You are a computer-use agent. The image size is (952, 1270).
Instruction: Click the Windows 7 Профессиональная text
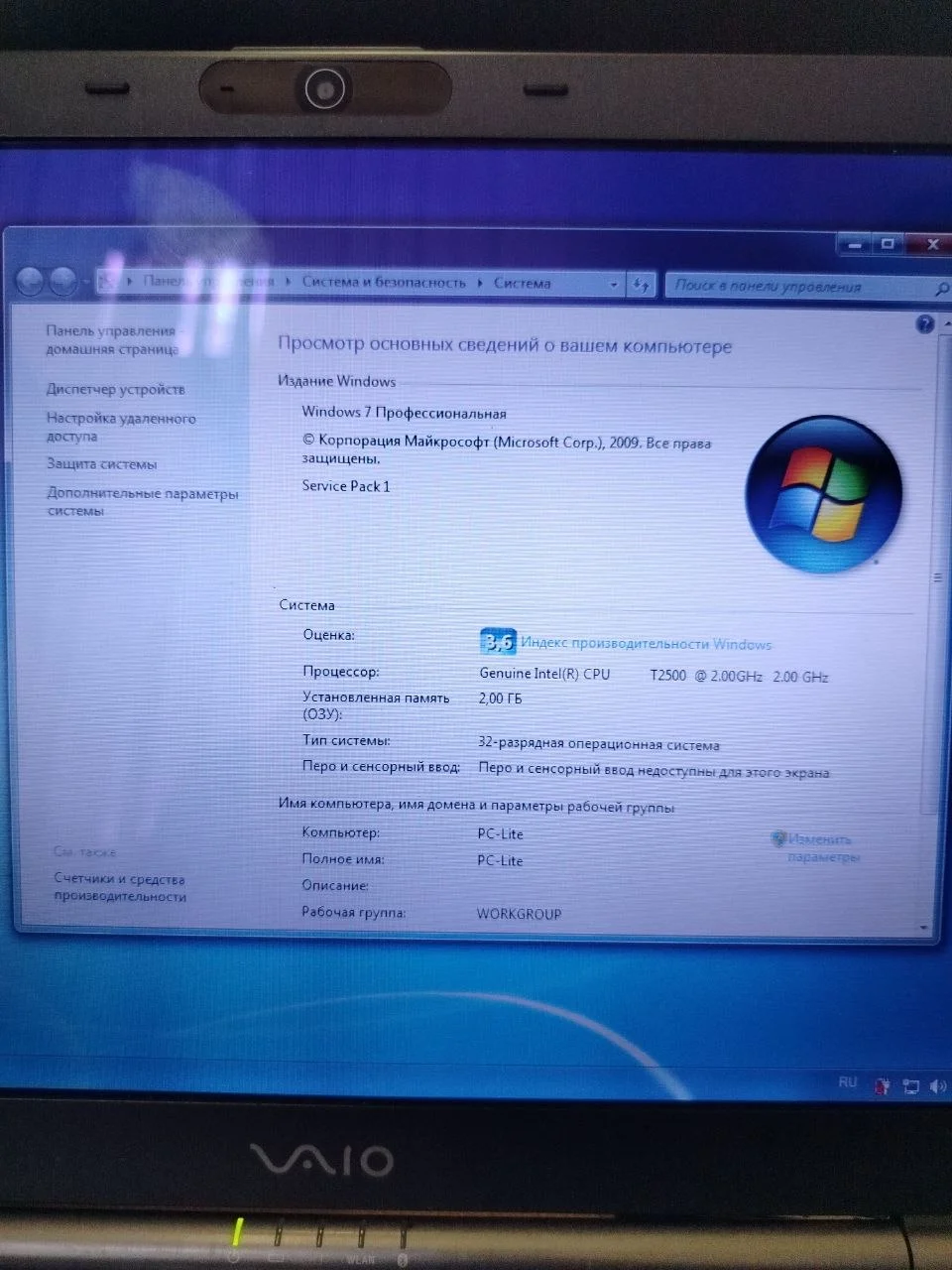click(404, 412)
